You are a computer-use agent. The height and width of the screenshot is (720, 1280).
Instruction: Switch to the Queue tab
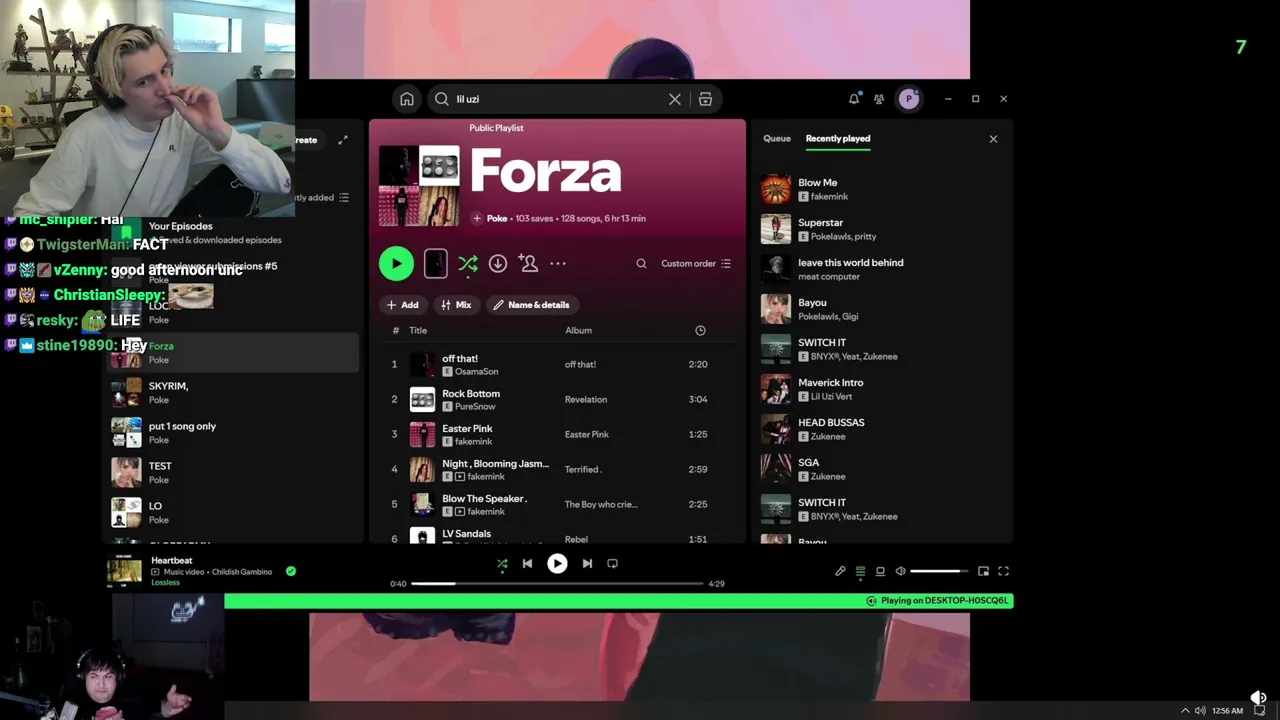(777, 139)
